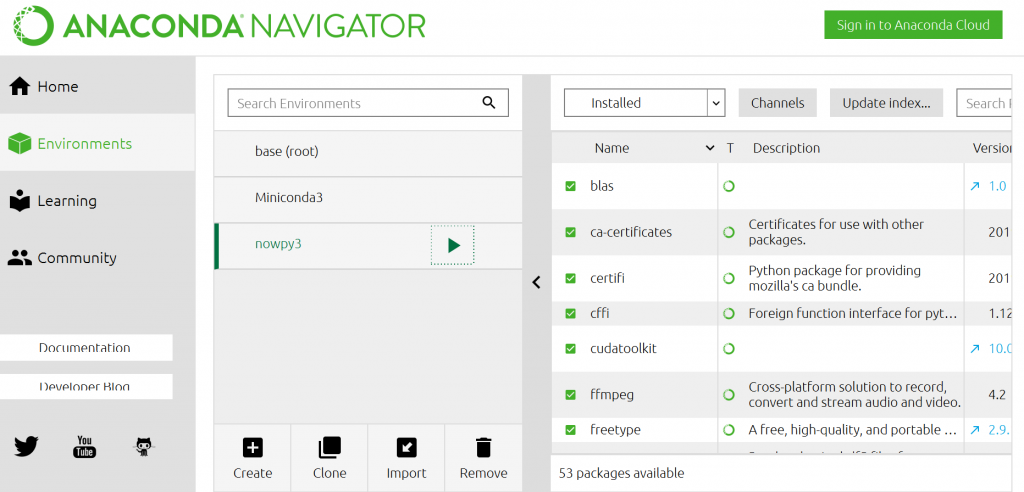The image size is (1024, 492).
Task: Toggle the ffmpeg package checkbox
Action: (x=571, y=395)
